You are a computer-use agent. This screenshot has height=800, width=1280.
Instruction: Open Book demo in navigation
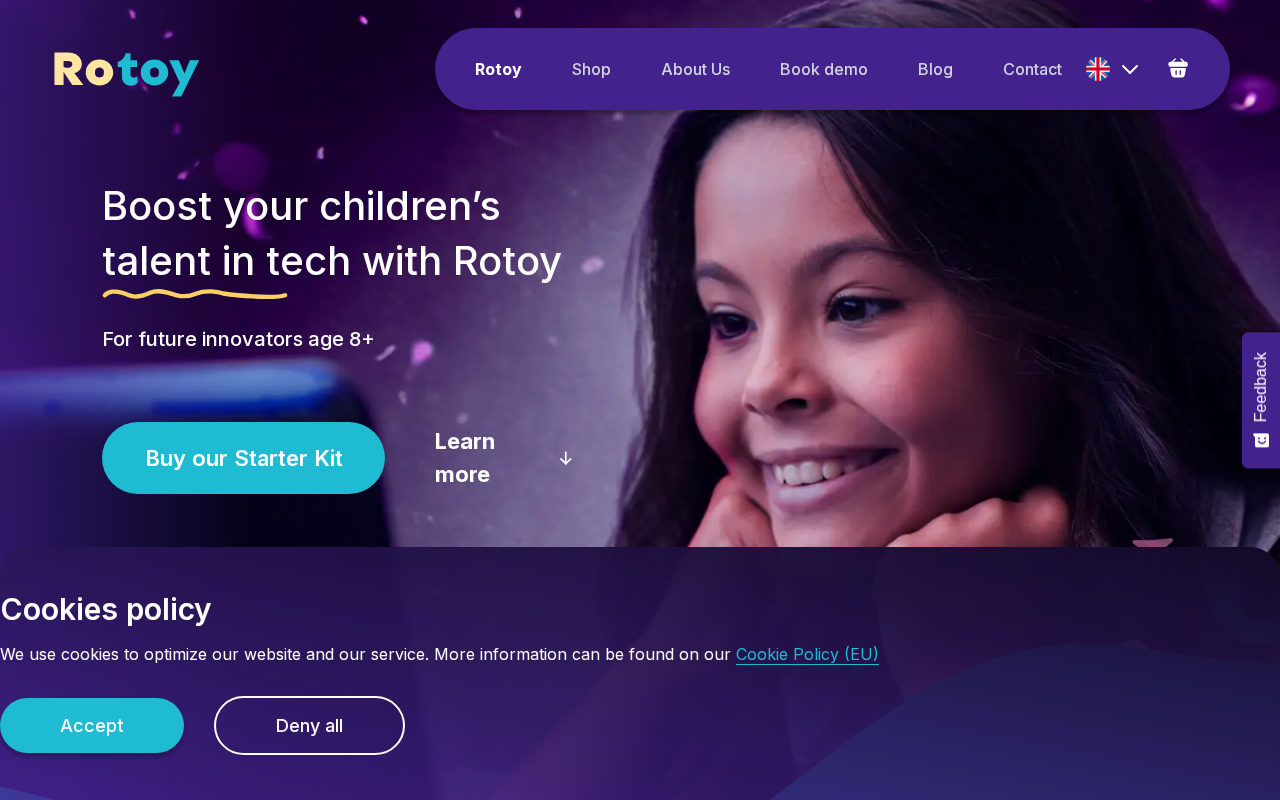824,69
